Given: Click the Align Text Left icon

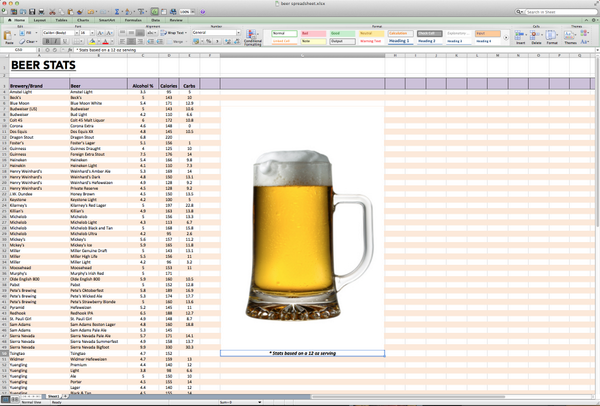Looking at the screenshot, I should [122, 41].
